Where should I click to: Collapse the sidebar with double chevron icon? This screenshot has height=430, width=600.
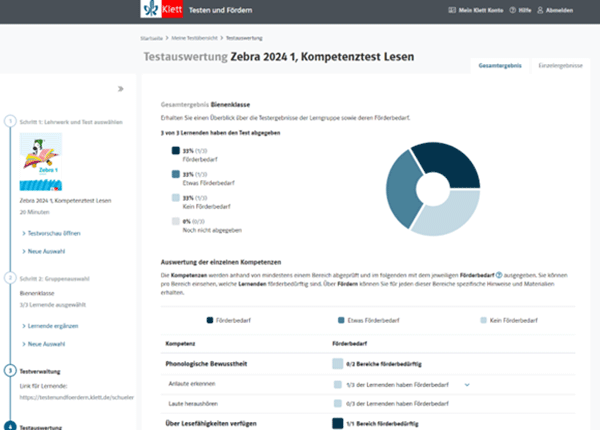(x=121, y=89)
